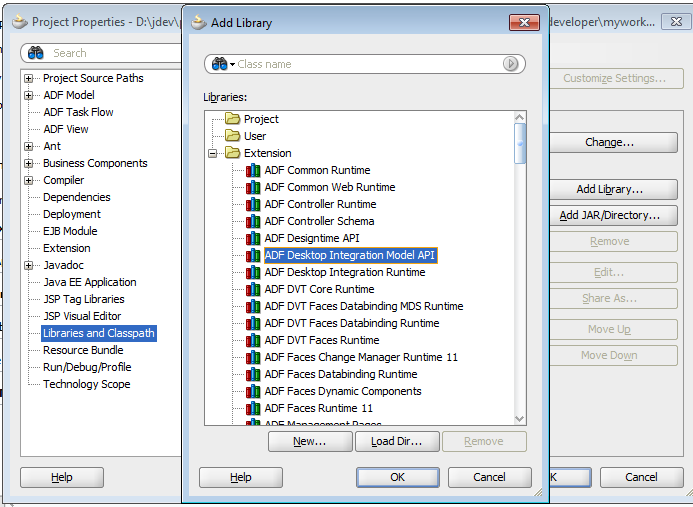Screen dimensions: 693x507
Task: Click the ADF Controller Schema library icon
Action: (x=253, y=221)
